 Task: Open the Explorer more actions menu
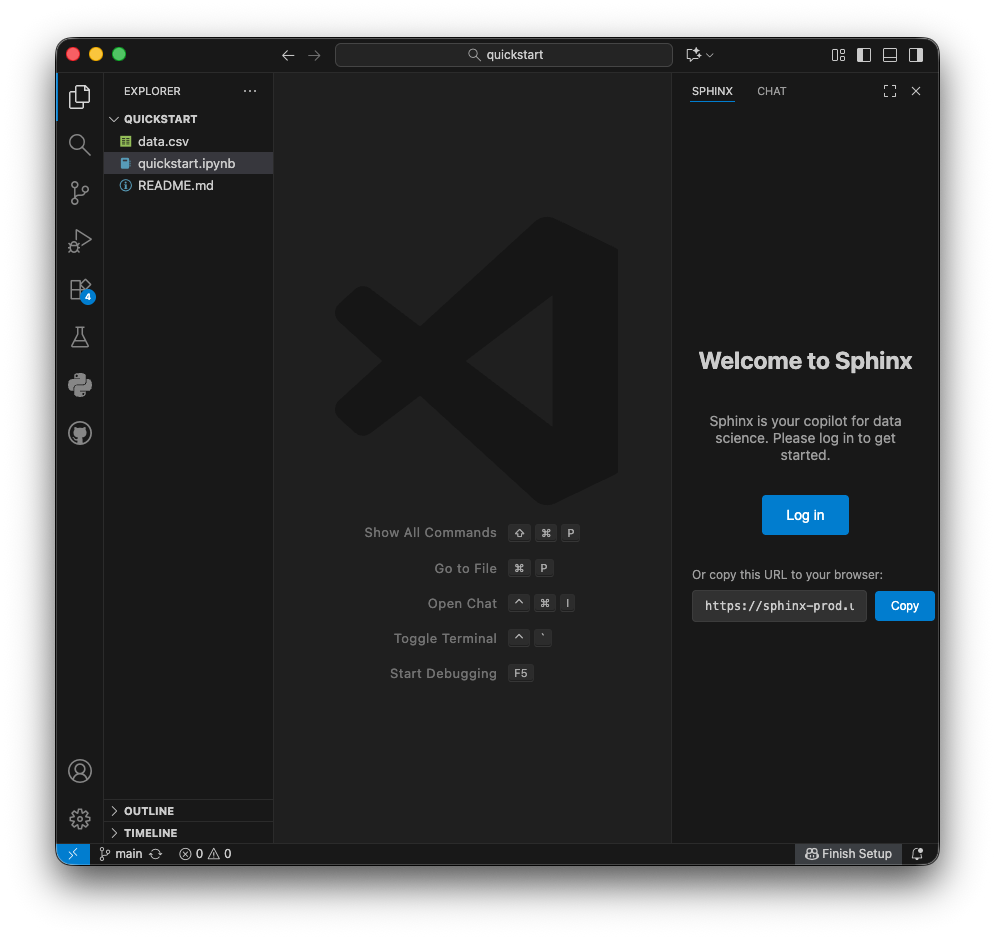[250, 91]
